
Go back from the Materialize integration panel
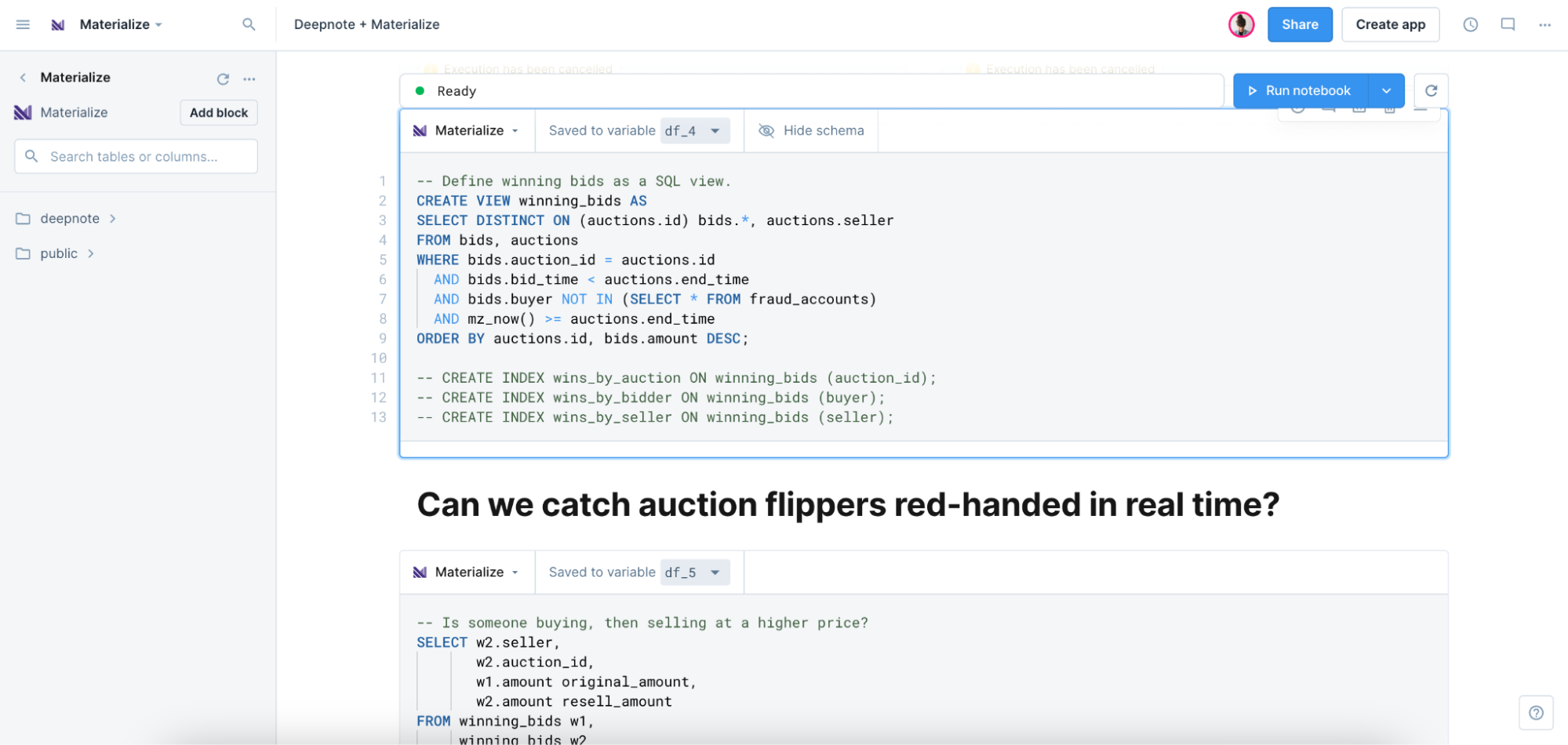tap(23, 77)
